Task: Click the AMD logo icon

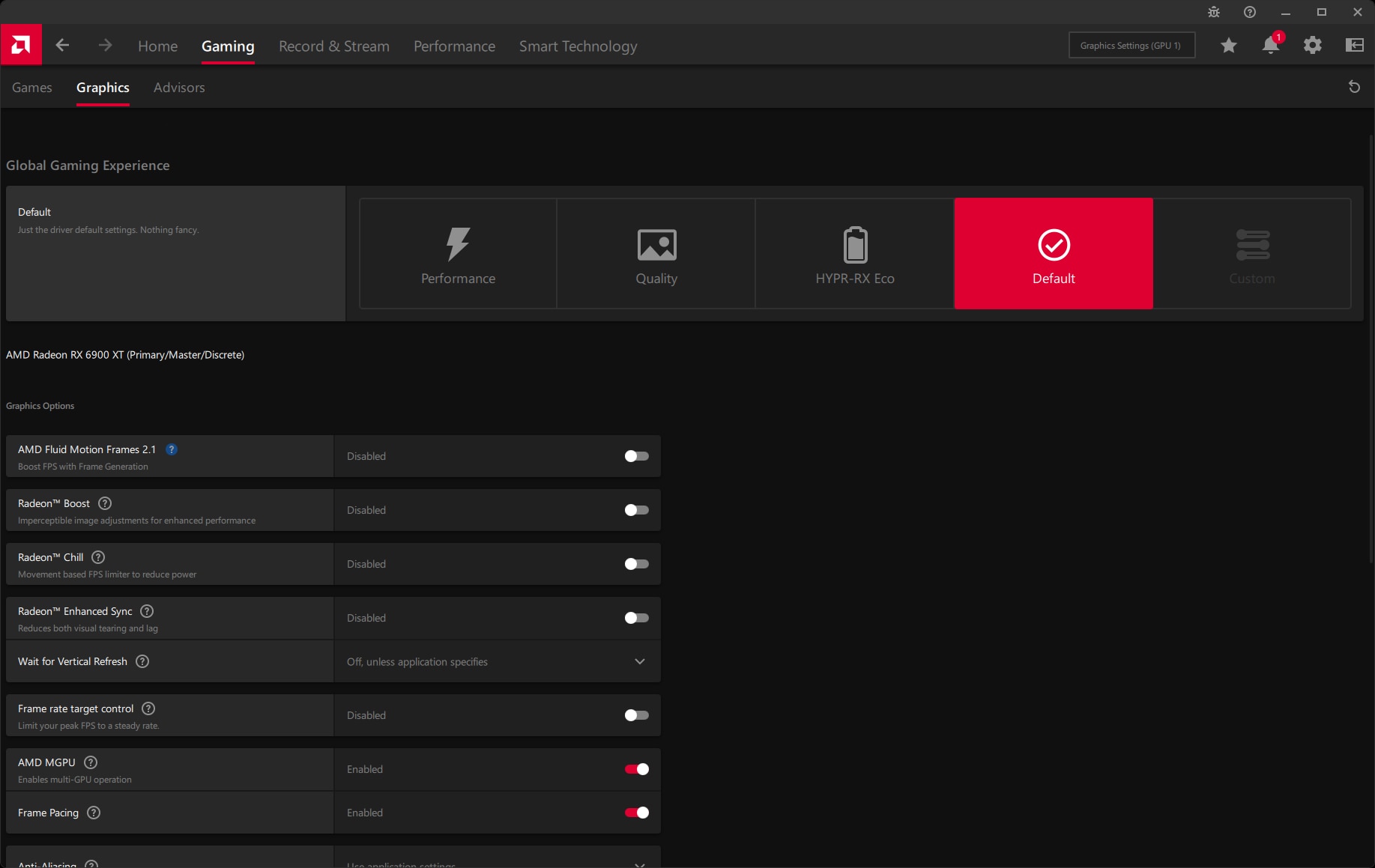Action: point(21,45)
